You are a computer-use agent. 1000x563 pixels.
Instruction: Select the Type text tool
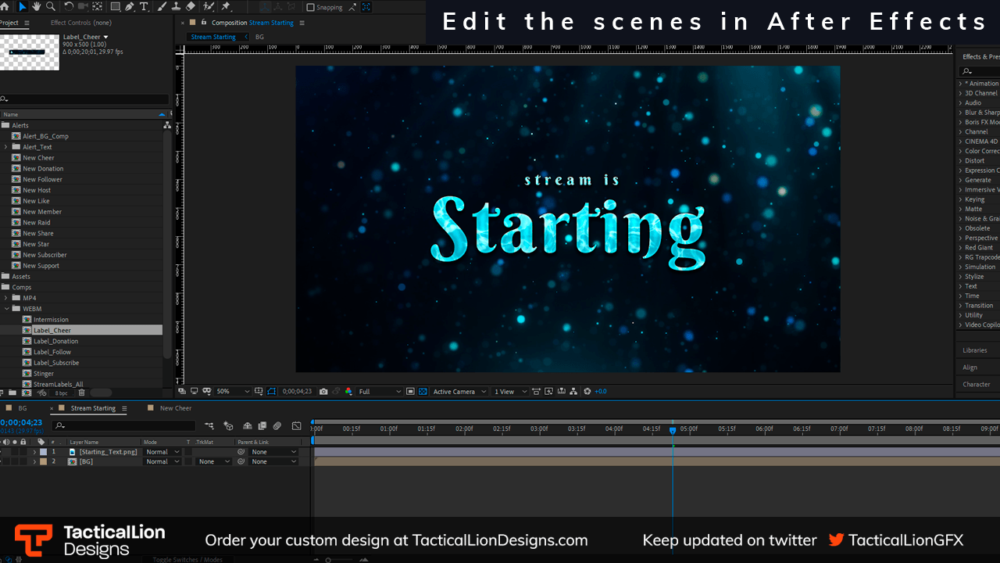144,6
